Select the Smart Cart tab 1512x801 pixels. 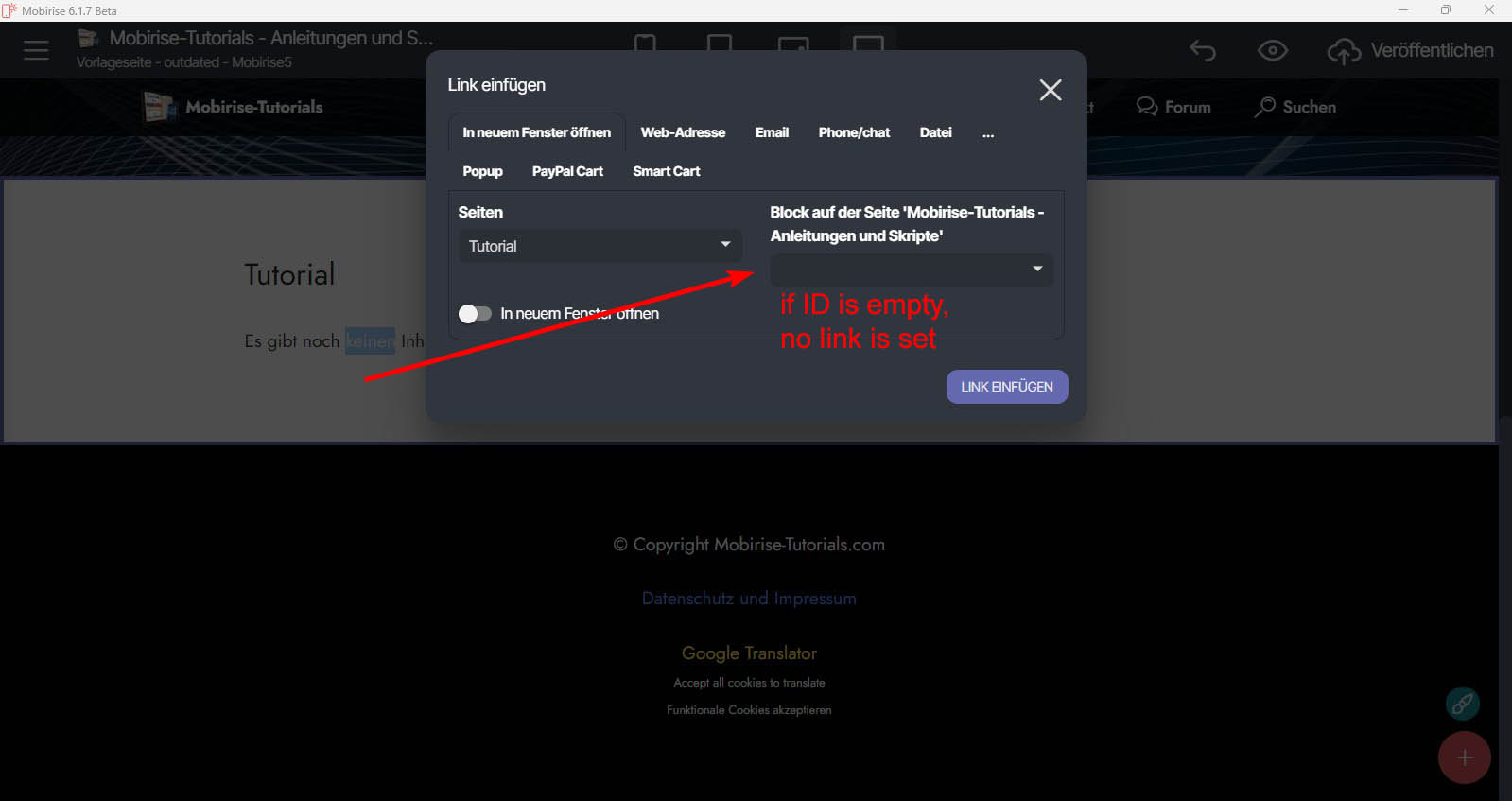667,171
